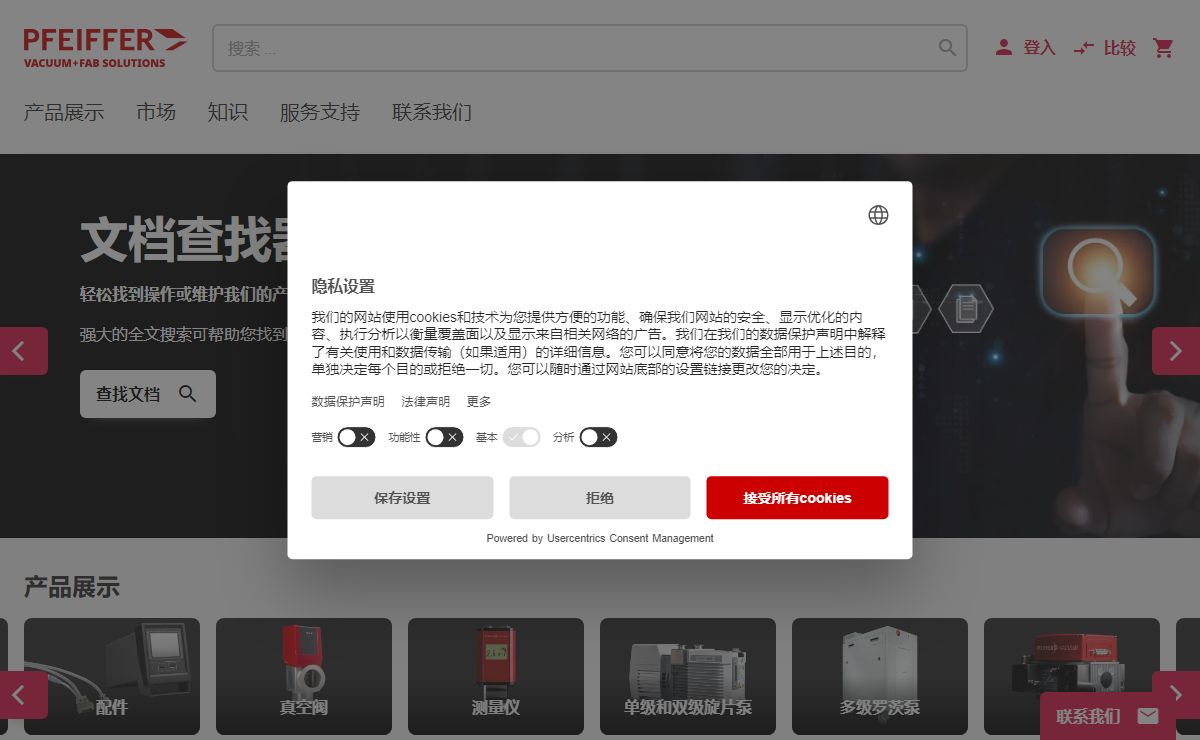Click the document hexagon icon in banner

coord(966,308)
